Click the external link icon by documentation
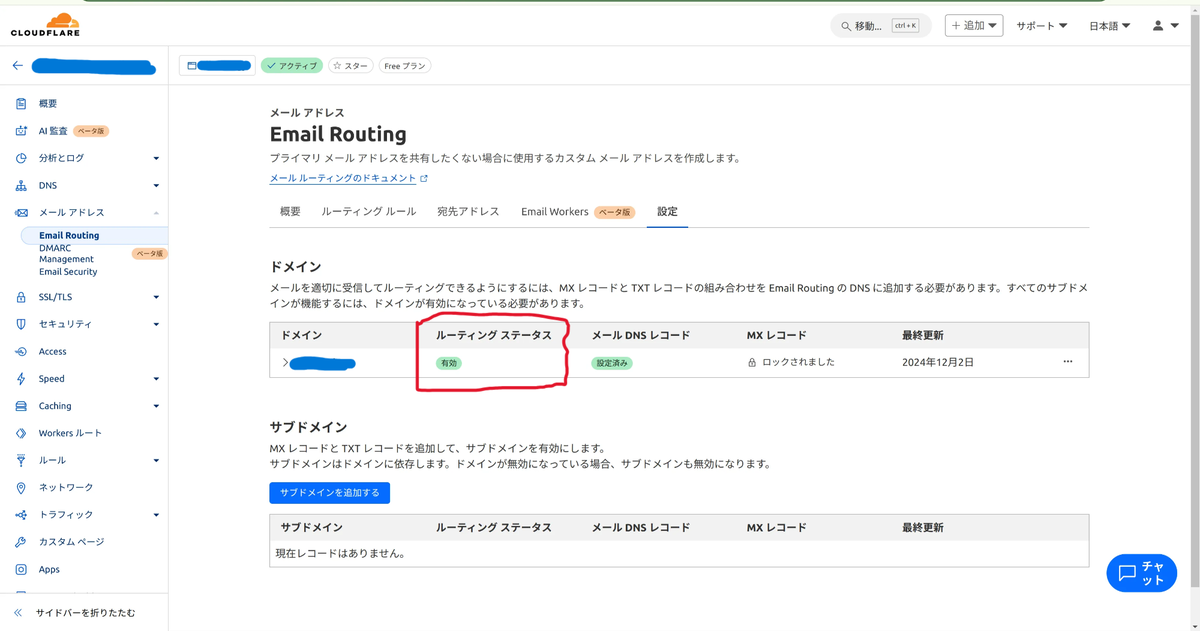This screenshot has height=631, width=1200. click(424, 179)
